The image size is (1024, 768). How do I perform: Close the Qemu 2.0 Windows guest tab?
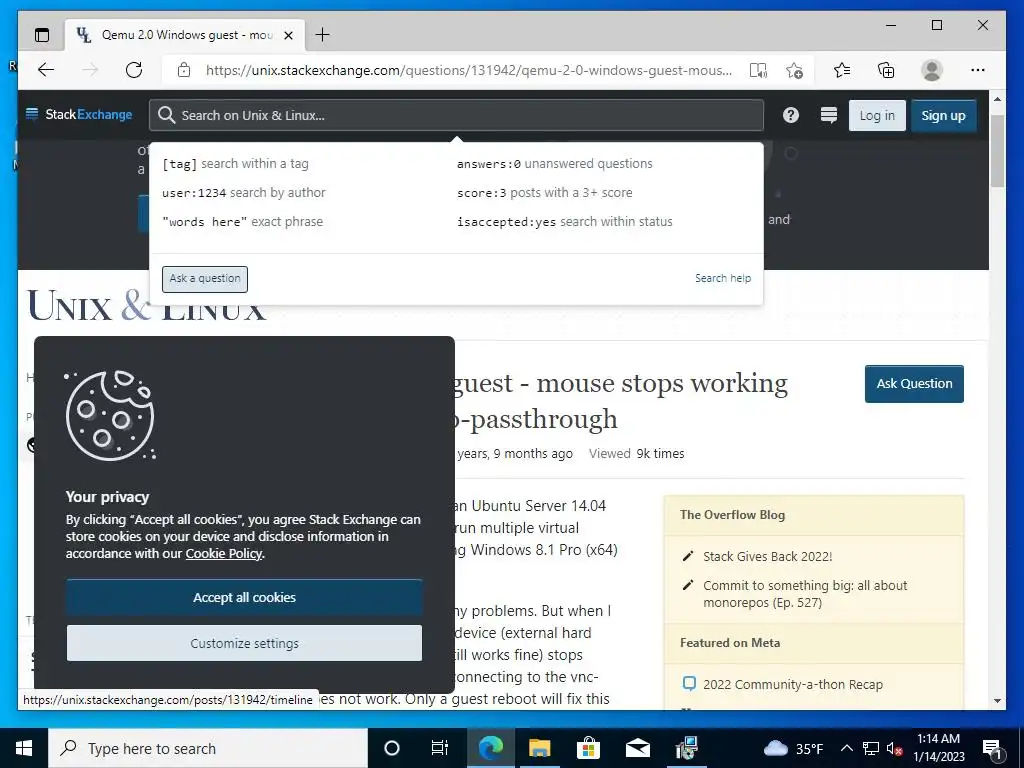288,35
